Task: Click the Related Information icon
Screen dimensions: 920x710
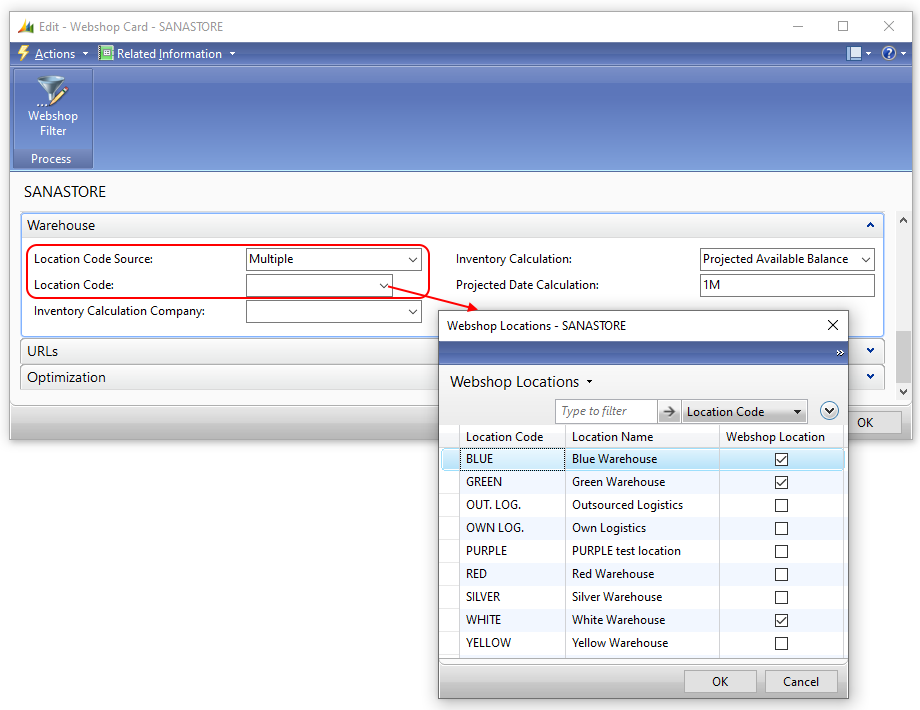Action: (106, 54)
